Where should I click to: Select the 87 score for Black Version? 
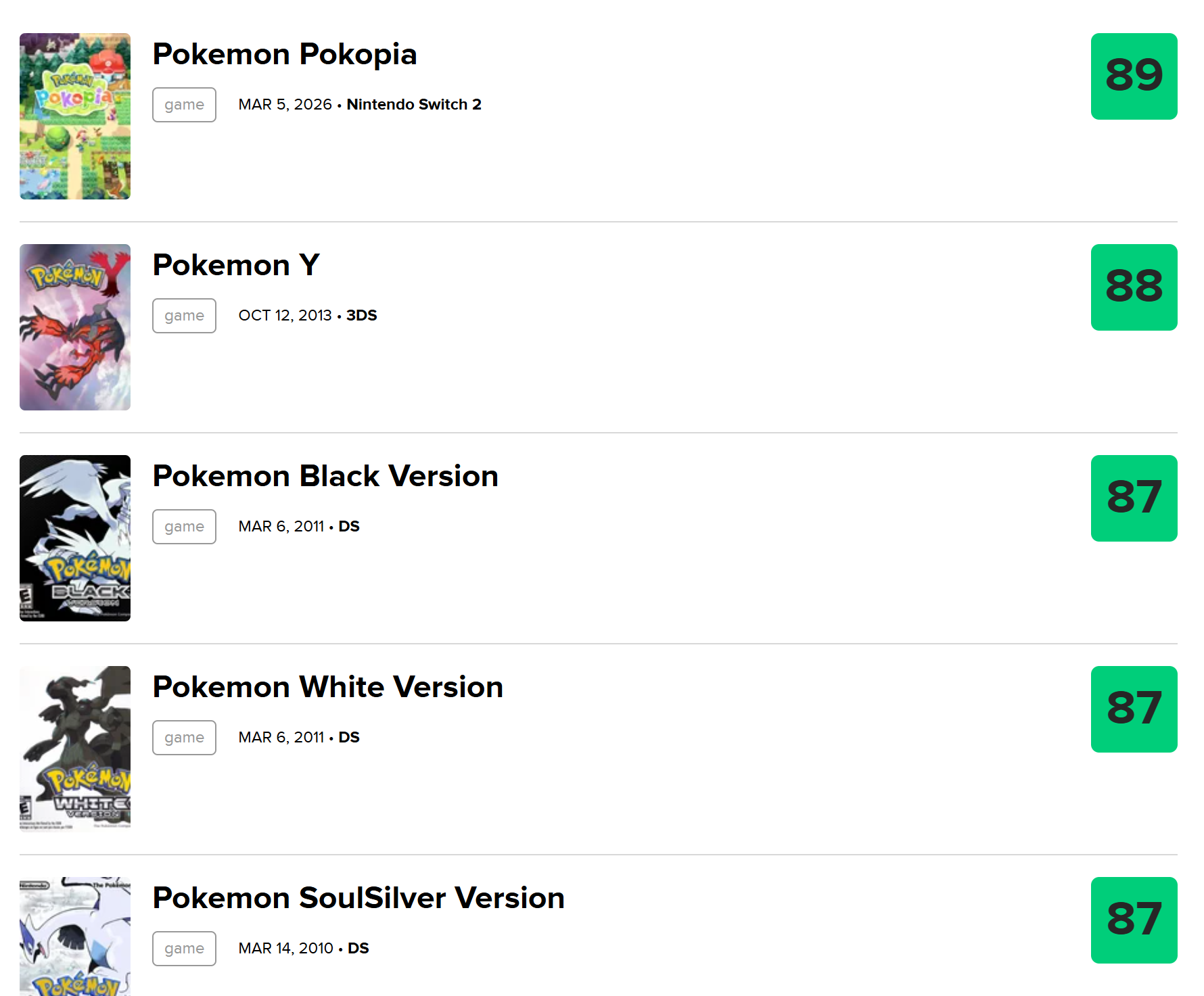[x=1134, y=498]
